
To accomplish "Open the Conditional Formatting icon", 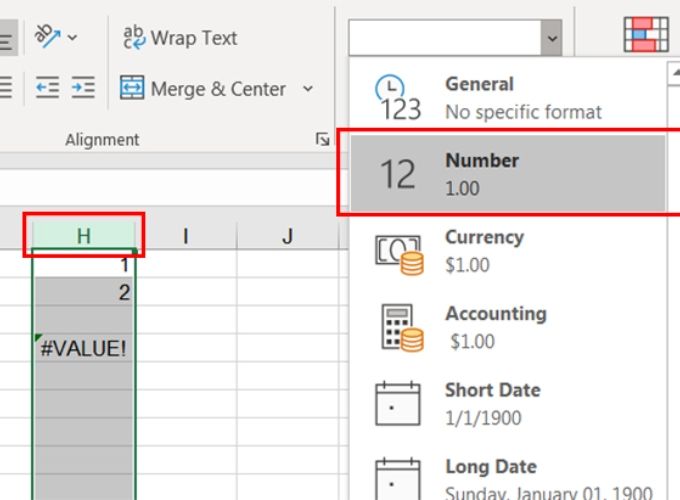I will pyautogui.click(x=646, y=35).
